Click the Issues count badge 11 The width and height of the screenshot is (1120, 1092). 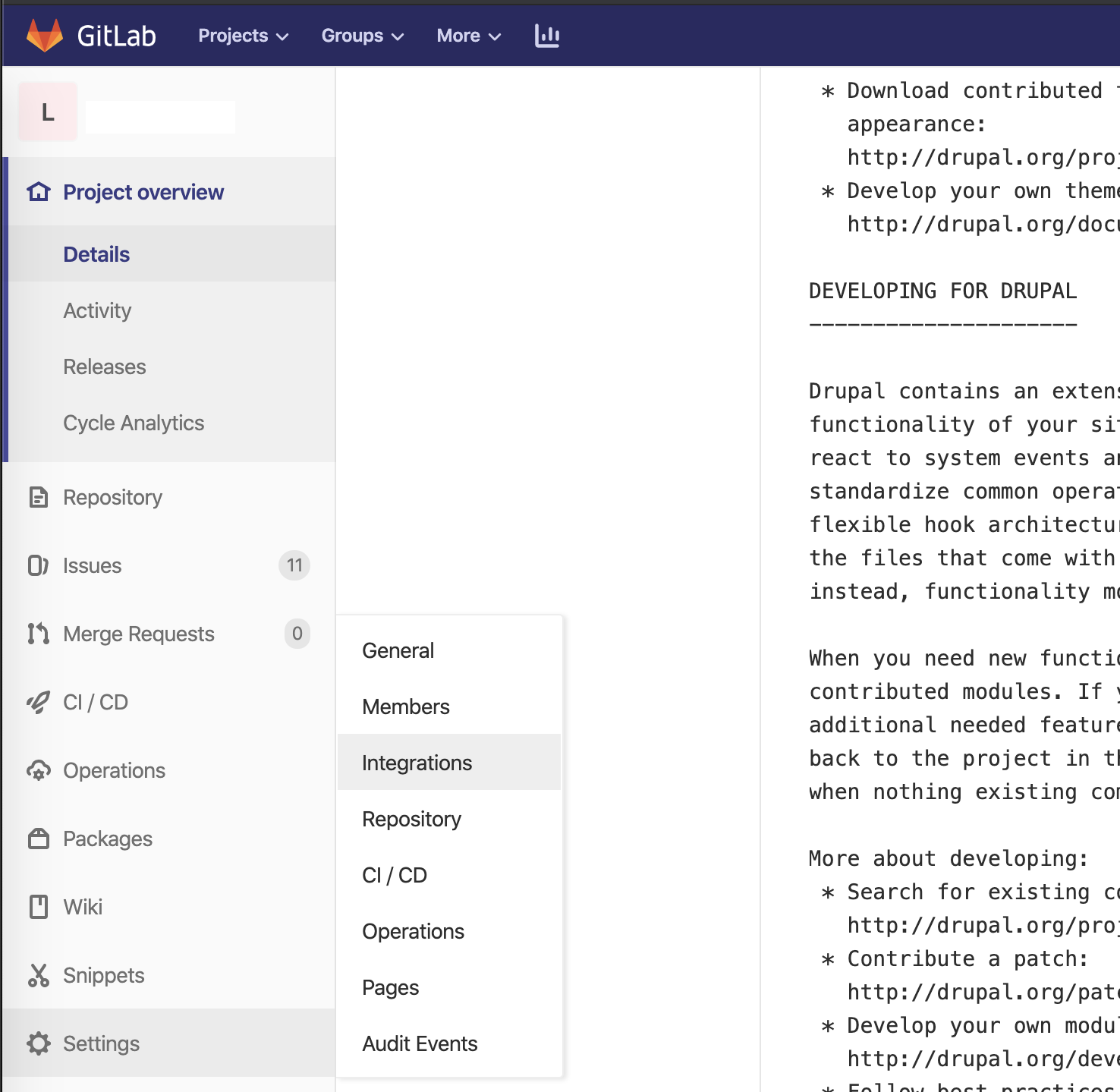294,565
